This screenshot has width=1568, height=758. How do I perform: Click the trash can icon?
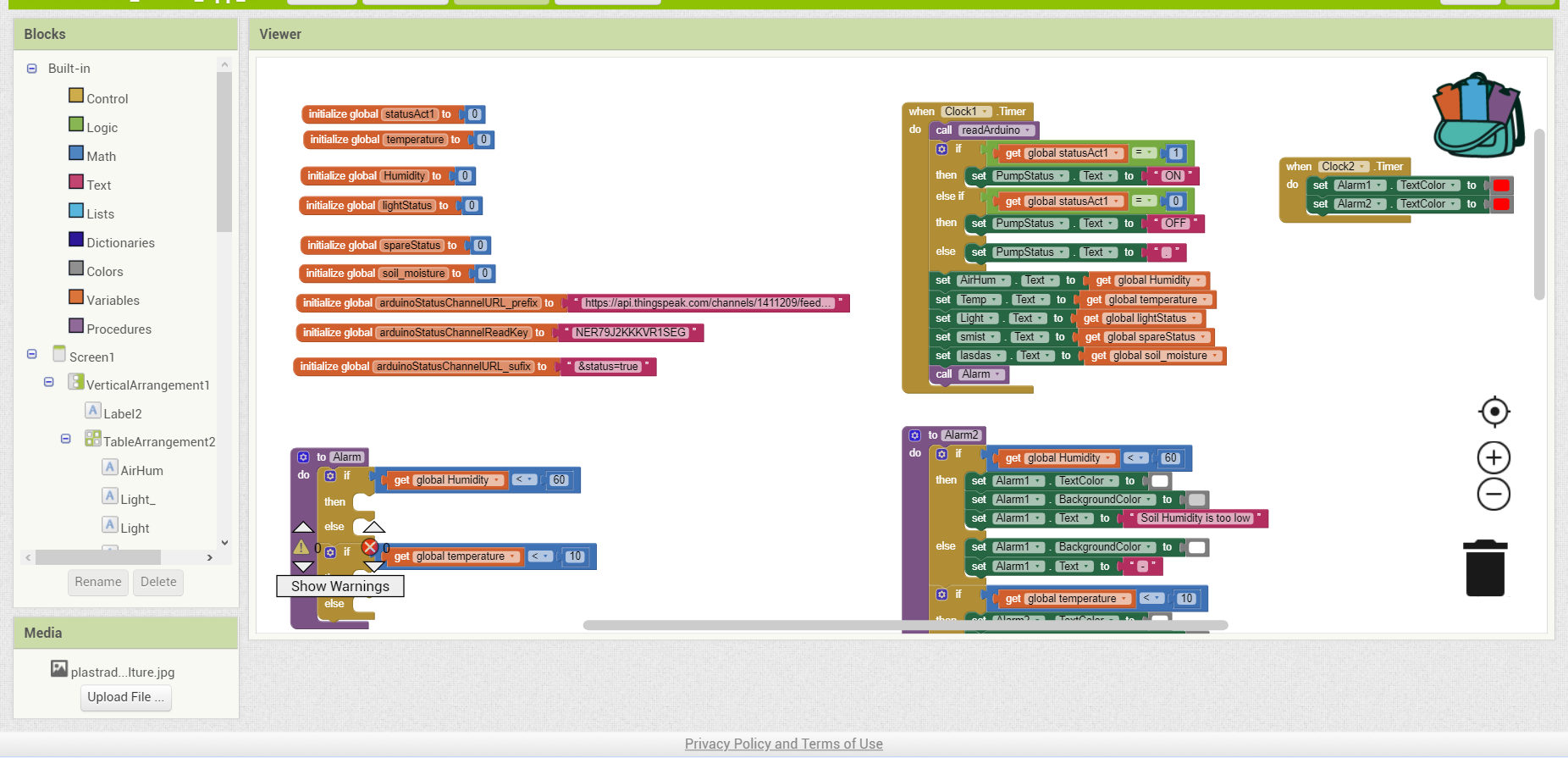click(1485, 568)
